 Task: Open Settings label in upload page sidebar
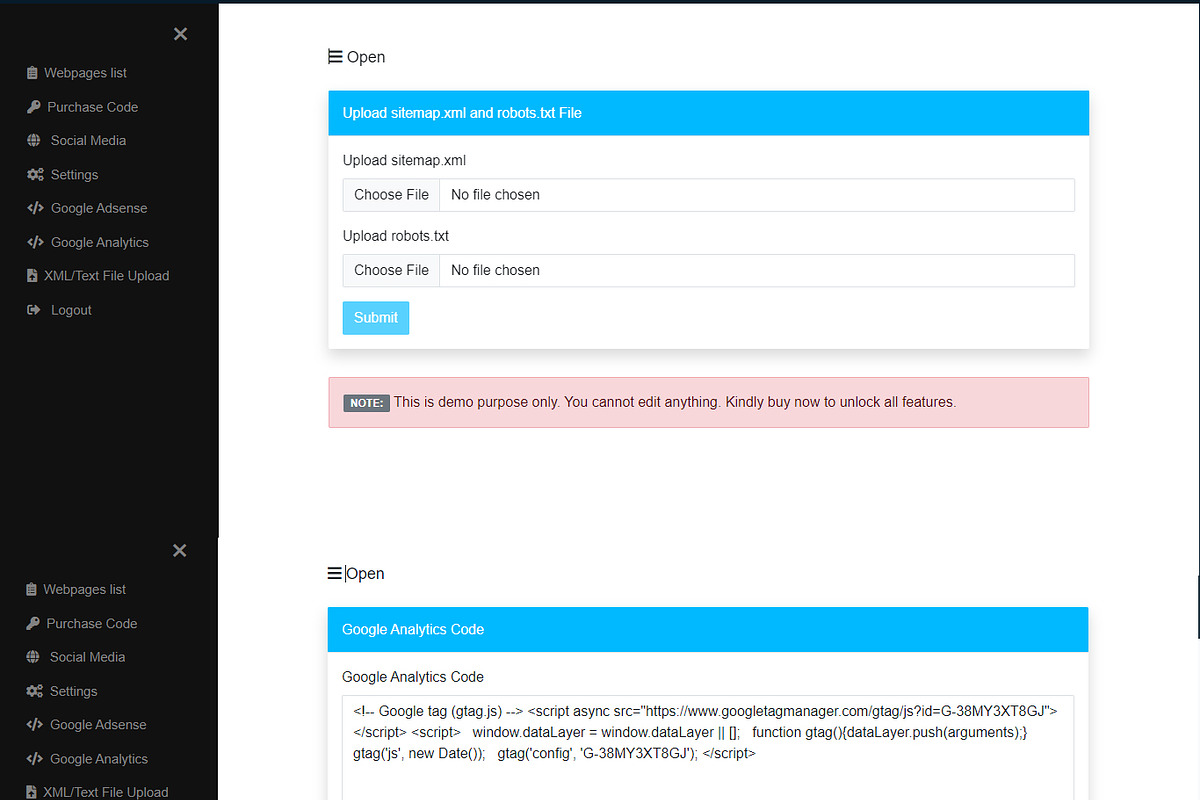click(x=74, y=175)
